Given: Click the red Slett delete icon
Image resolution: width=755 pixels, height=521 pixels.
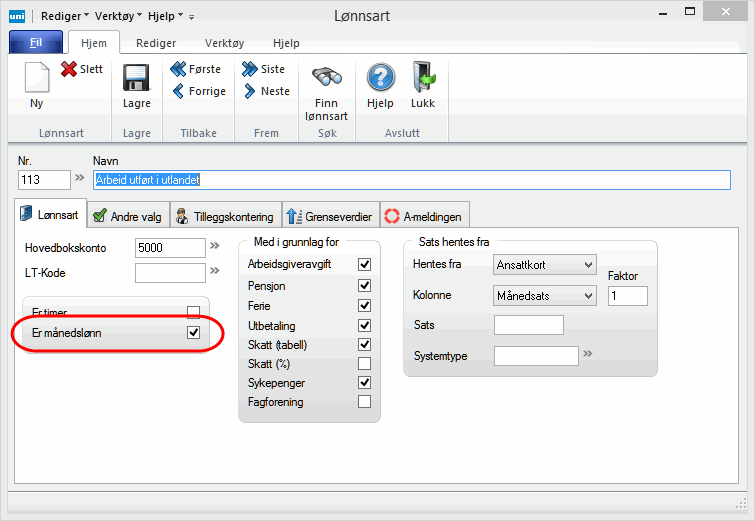Looking at the screenshot, I should pos(69,70).
